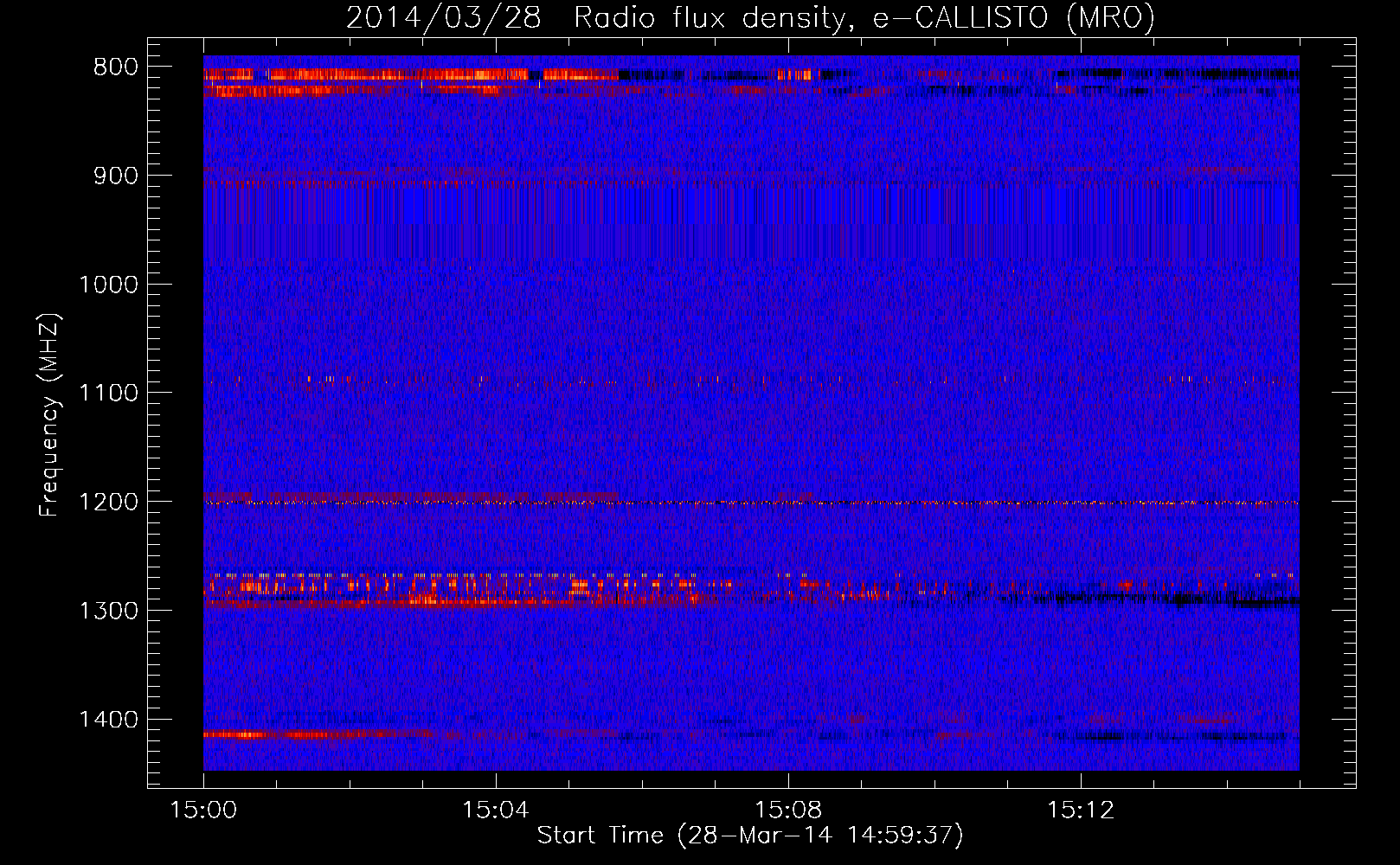Click the '15:12' time axis label
The width and height of the screenshot is (1400, 865).
click(x=1080, y=811)
